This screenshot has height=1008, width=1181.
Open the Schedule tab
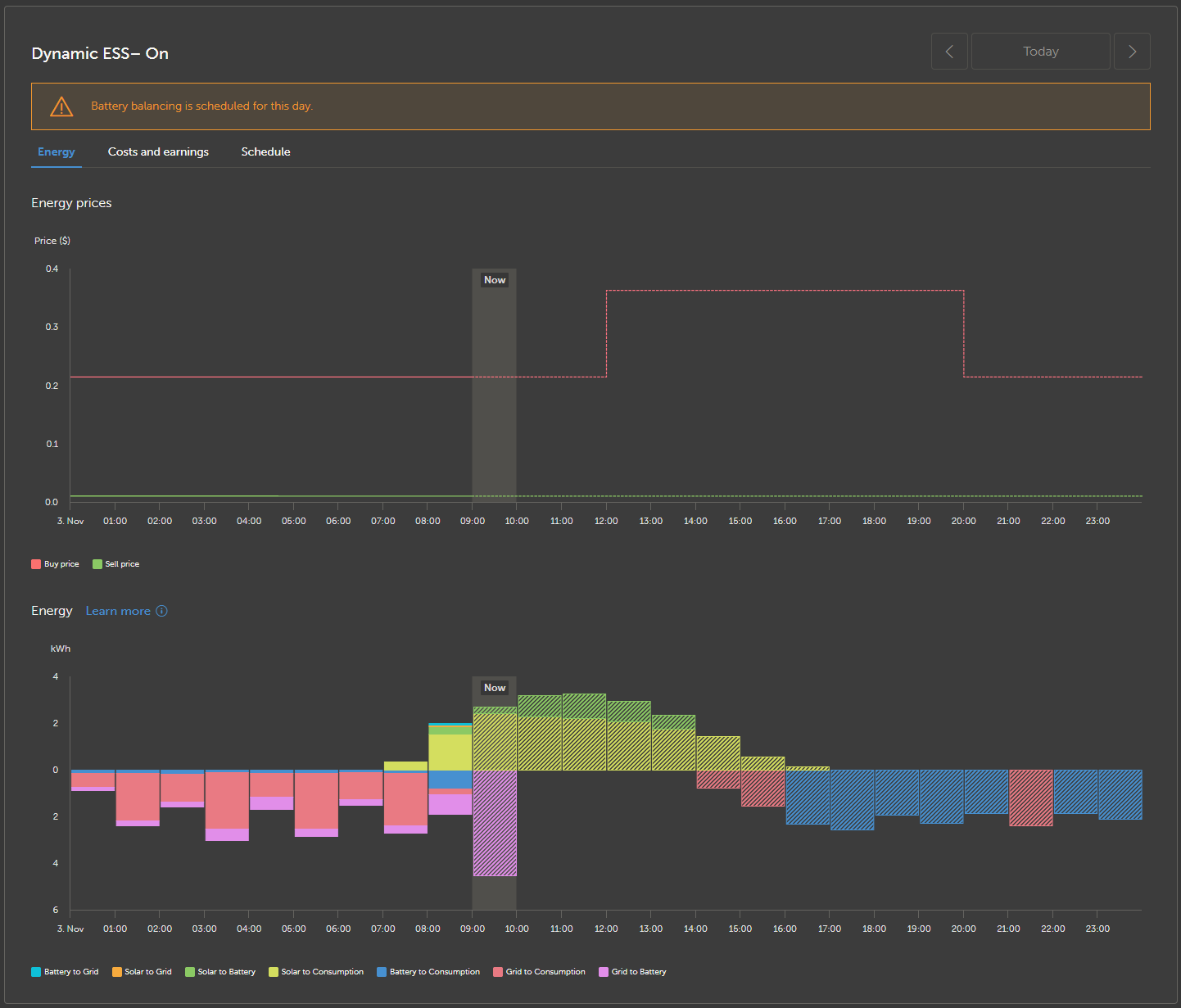(265, 151)
